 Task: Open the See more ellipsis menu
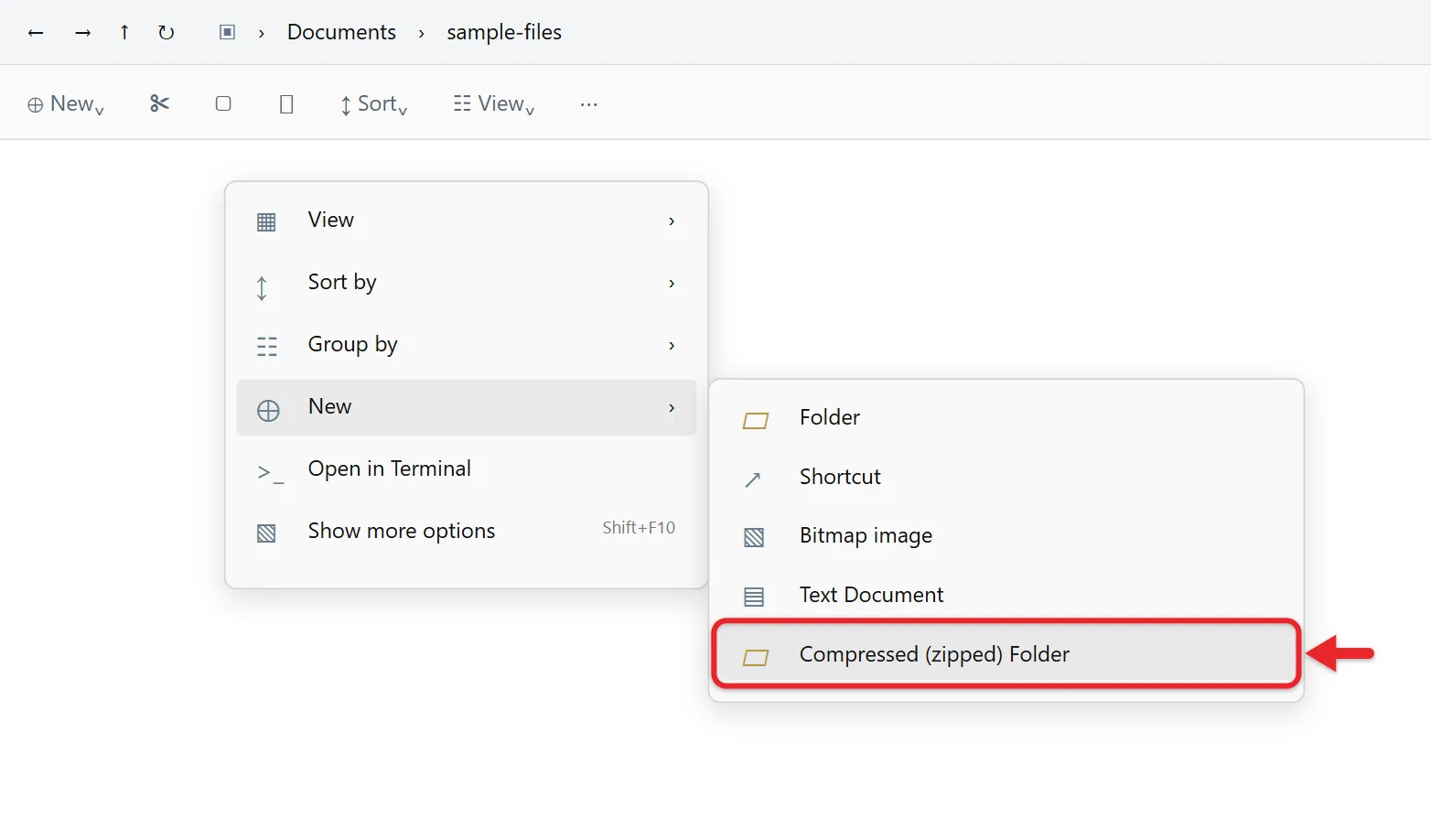pos(589,104)
